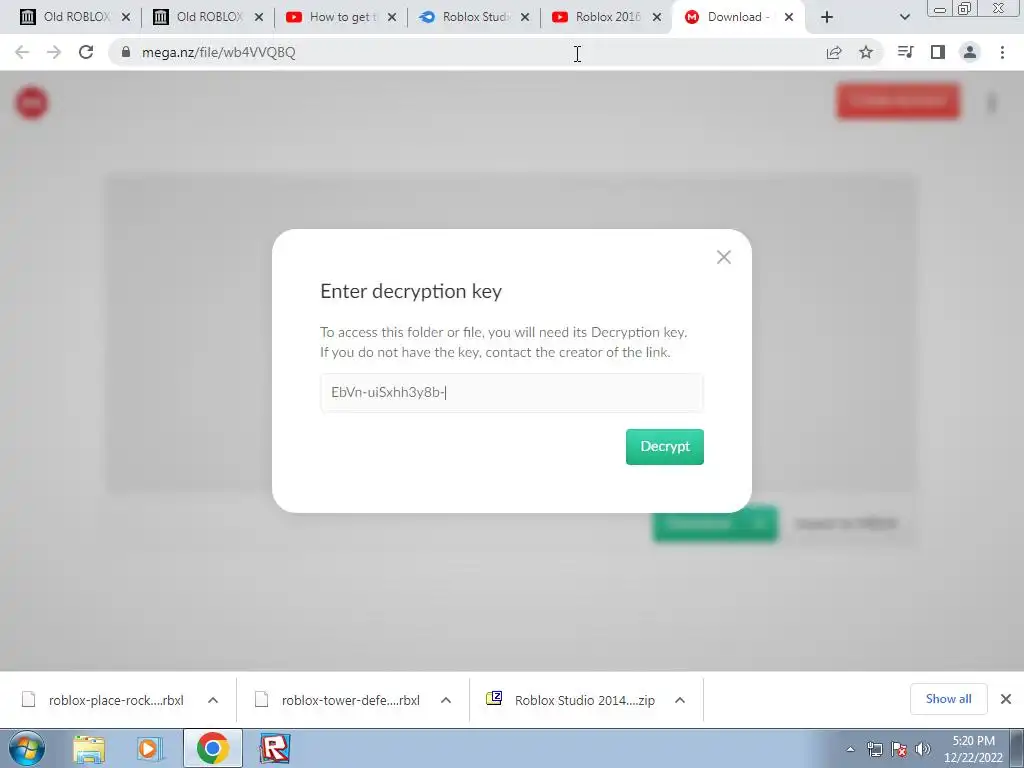Viewport: 1024px width, 768px height.
Task: Close first Old ROBLOX tab
Action: pyautogui.click(x=126, y=18)
